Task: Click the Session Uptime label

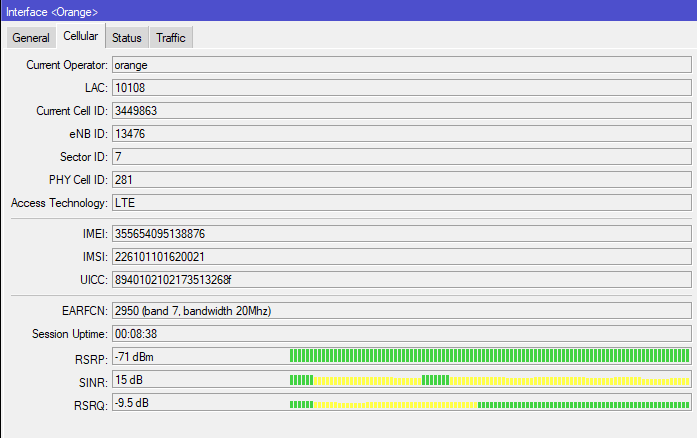Action: [x=70, y=334]
